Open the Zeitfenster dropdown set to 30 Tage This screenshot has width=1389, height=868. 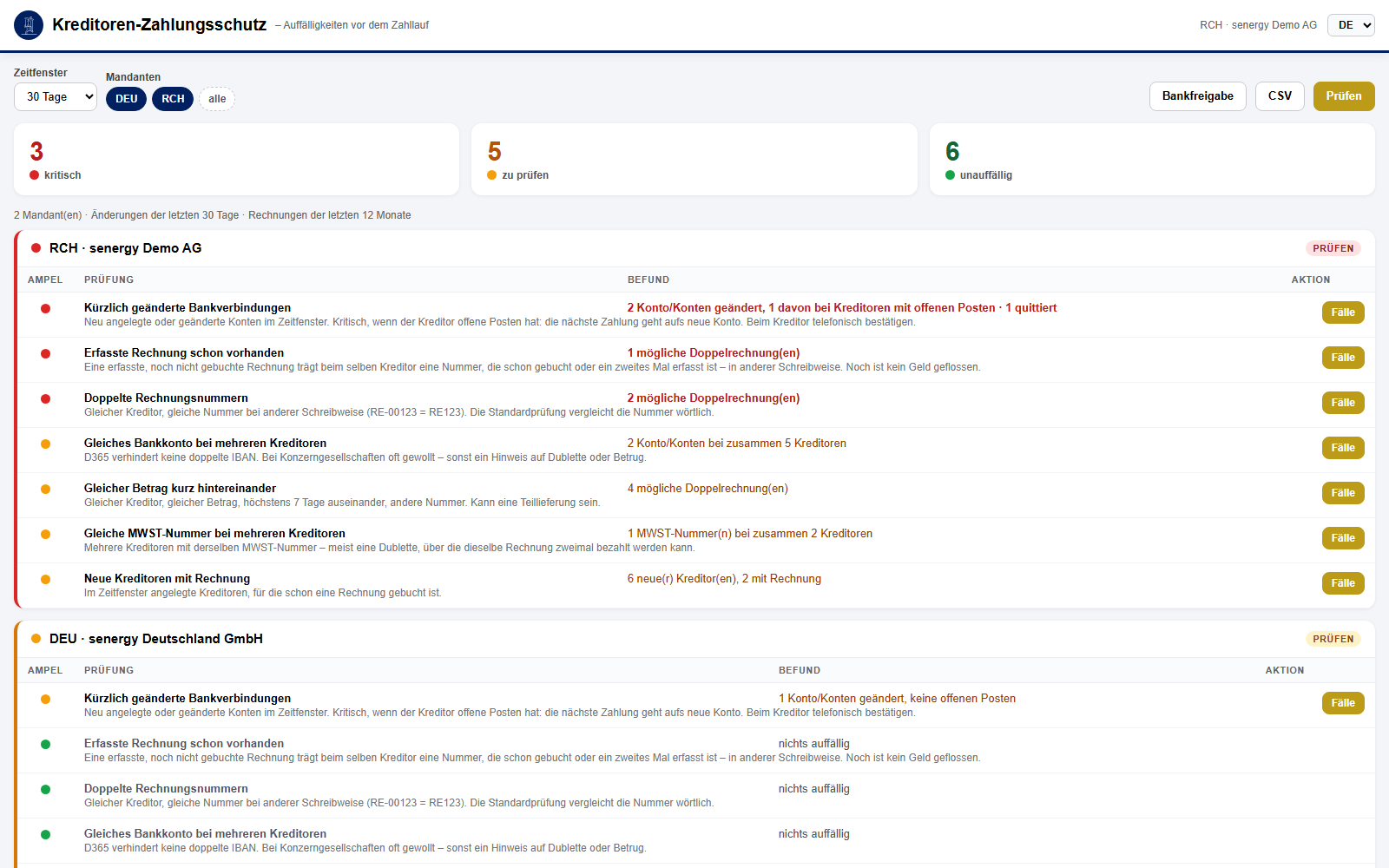point(56,96)
